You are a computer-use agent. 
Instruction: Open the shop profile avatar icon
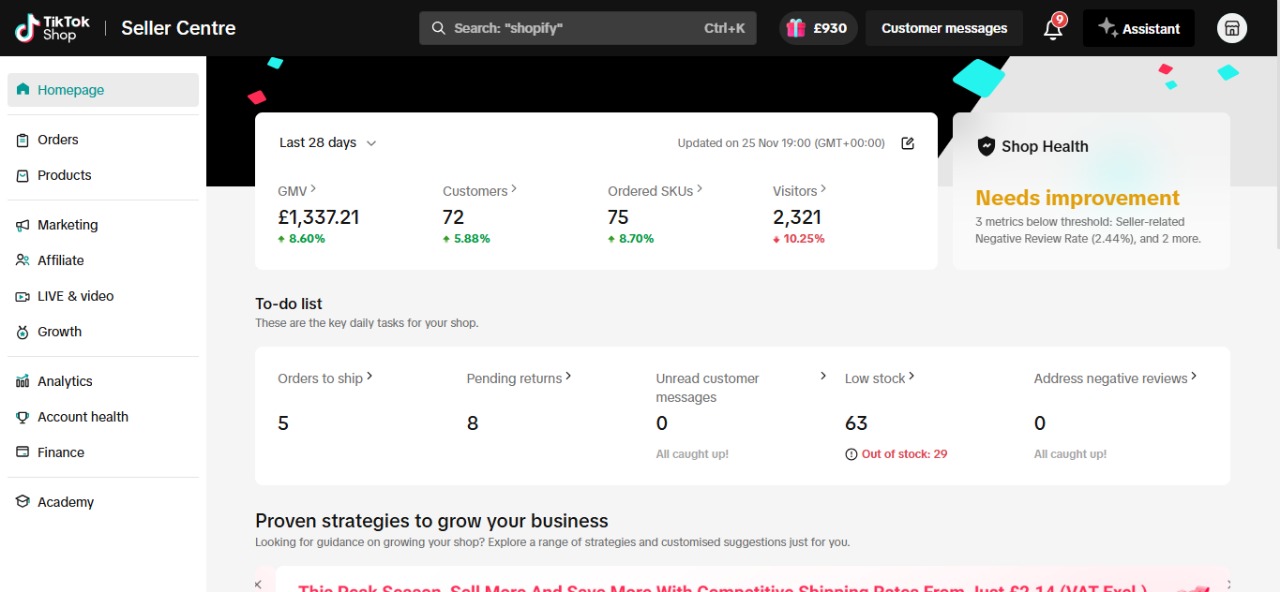[1231, 28]
